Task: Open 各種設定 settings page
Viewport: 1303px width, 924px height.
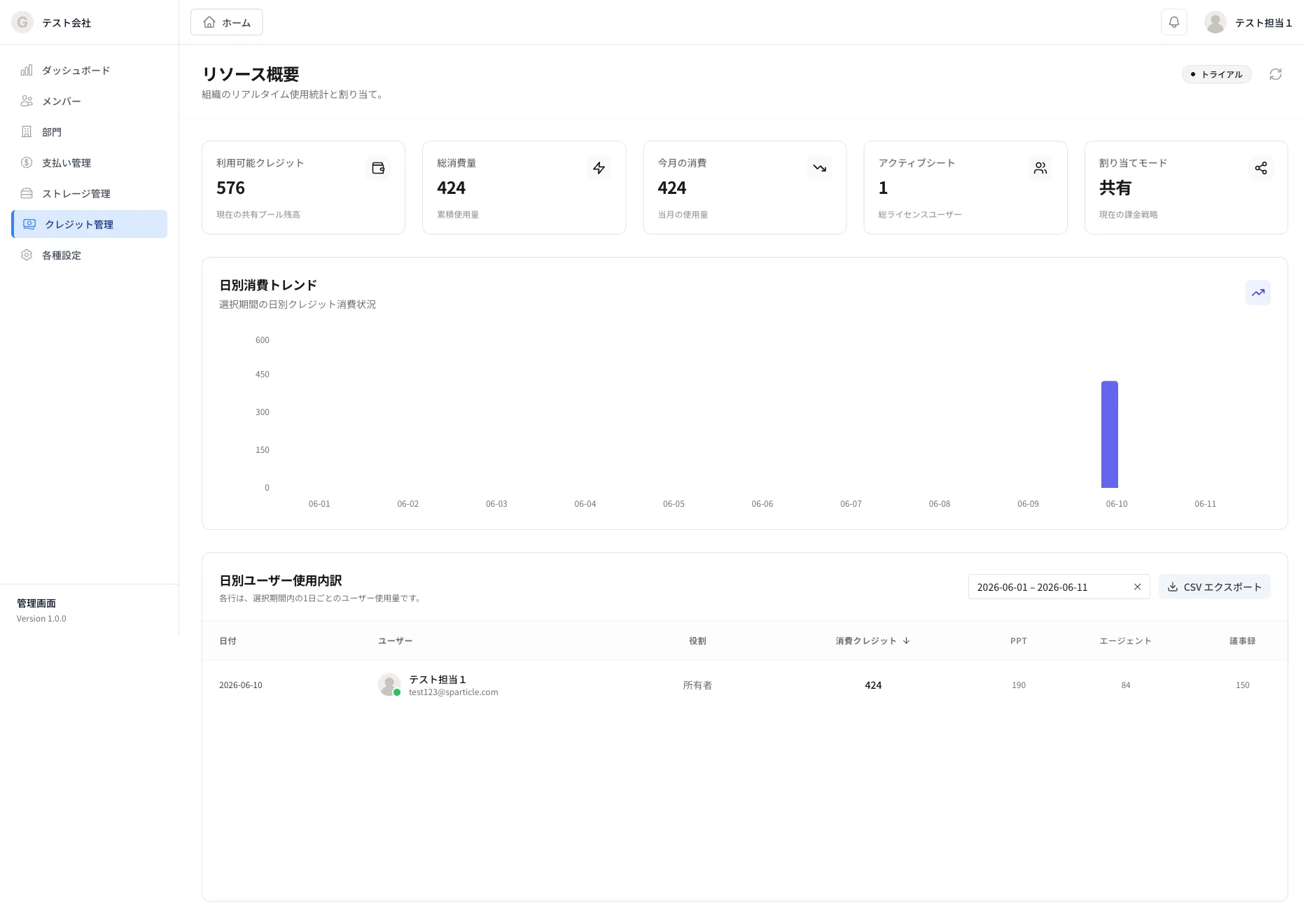Action: tap(90, 255)
